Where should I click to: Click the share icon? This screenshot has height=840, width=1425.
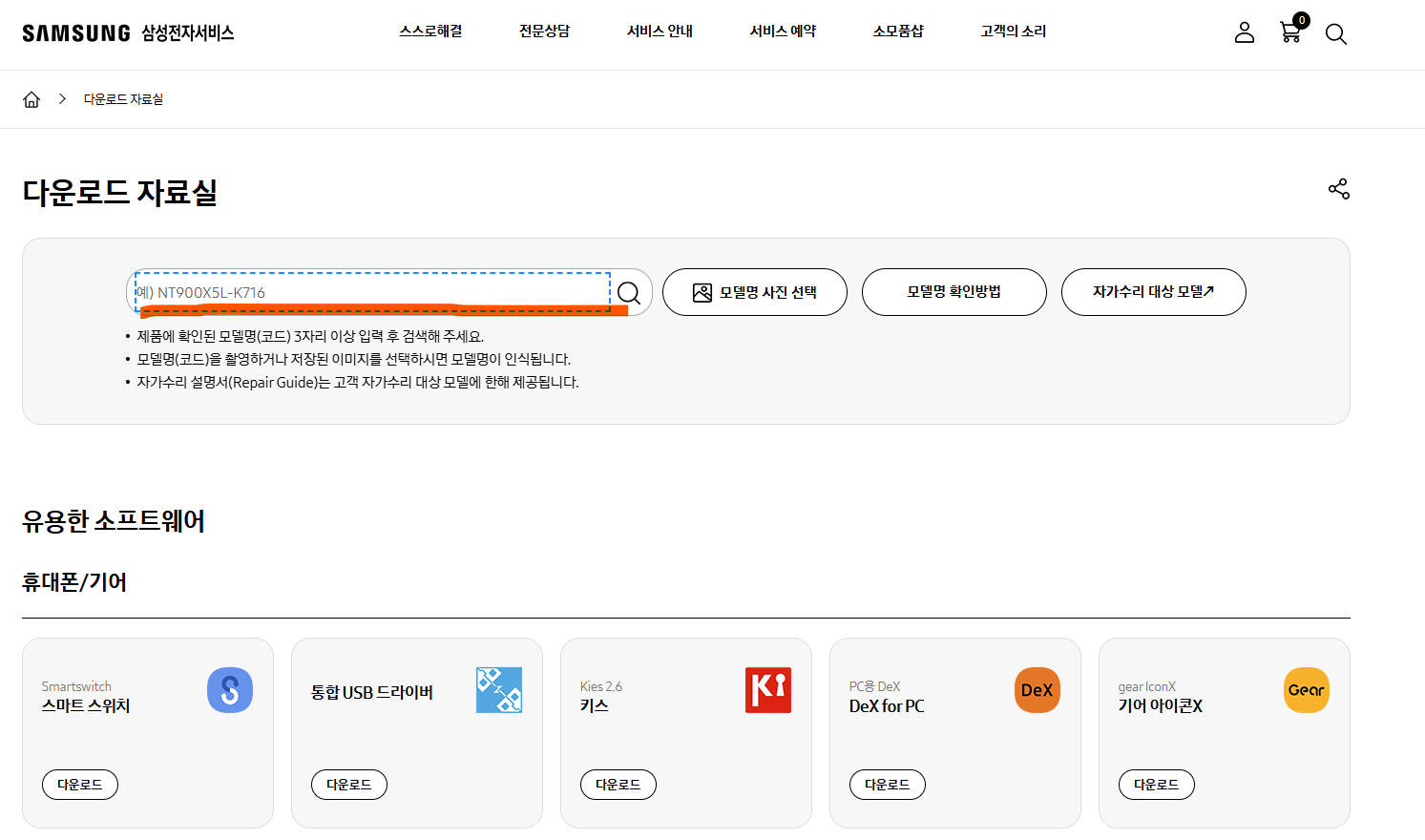click(1338, 189)
